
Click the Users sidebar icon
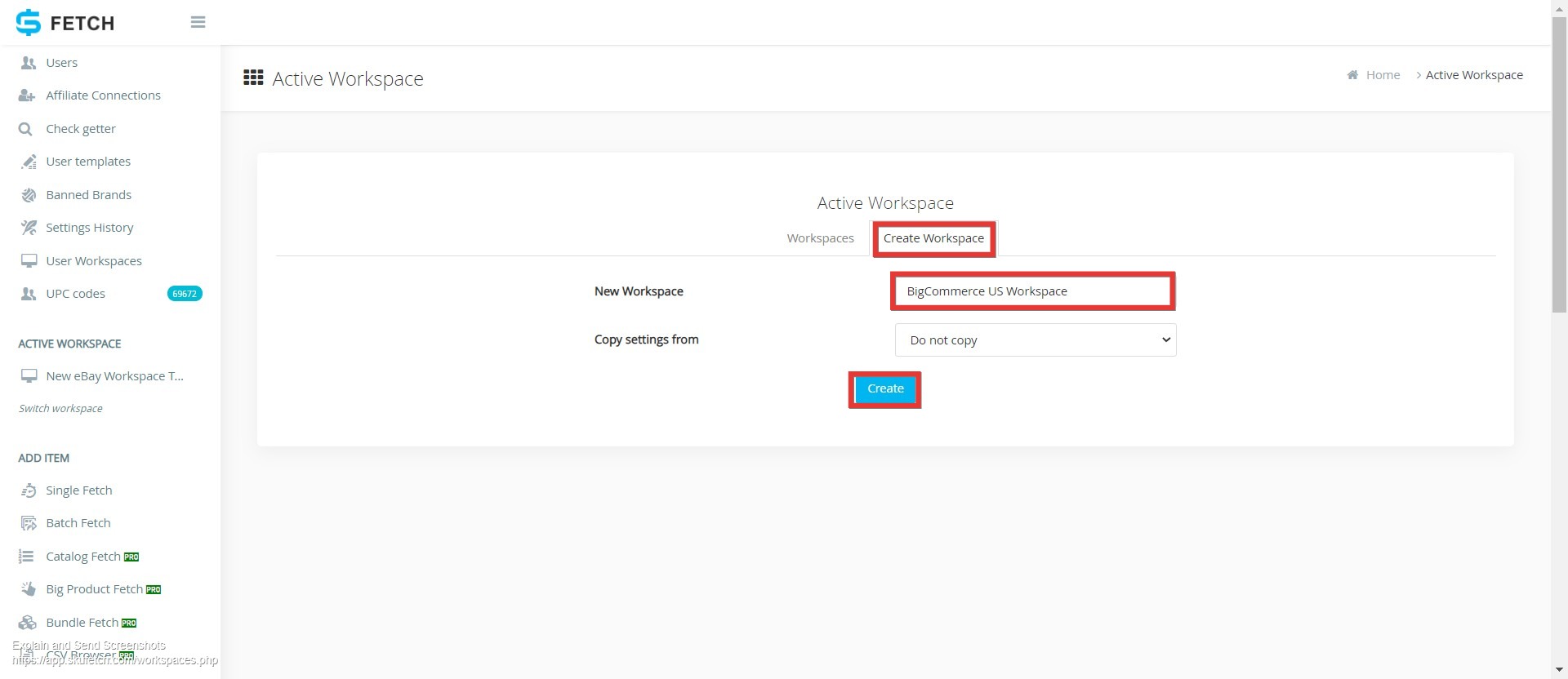pos(29,63)
